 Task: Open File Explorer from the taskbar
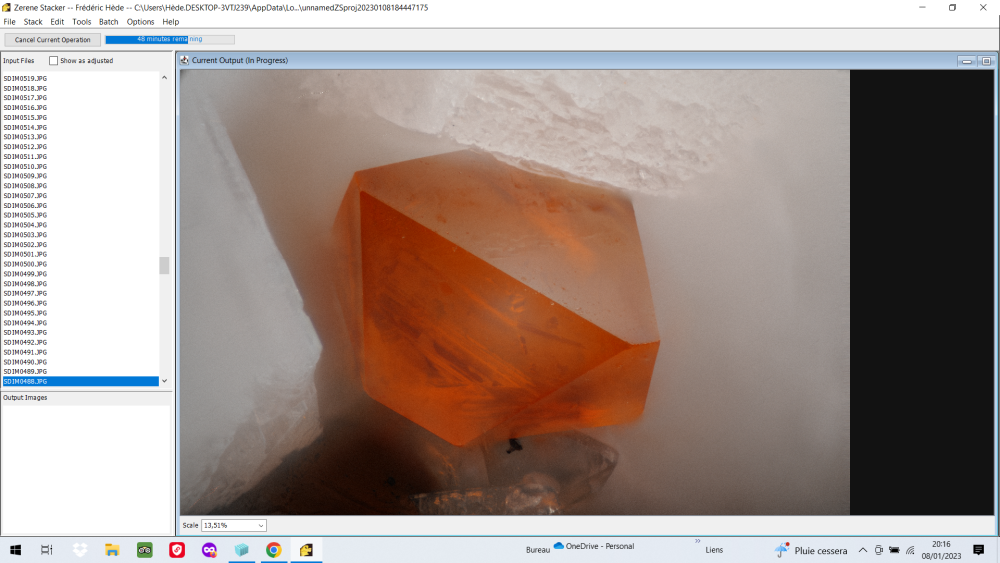112,550
